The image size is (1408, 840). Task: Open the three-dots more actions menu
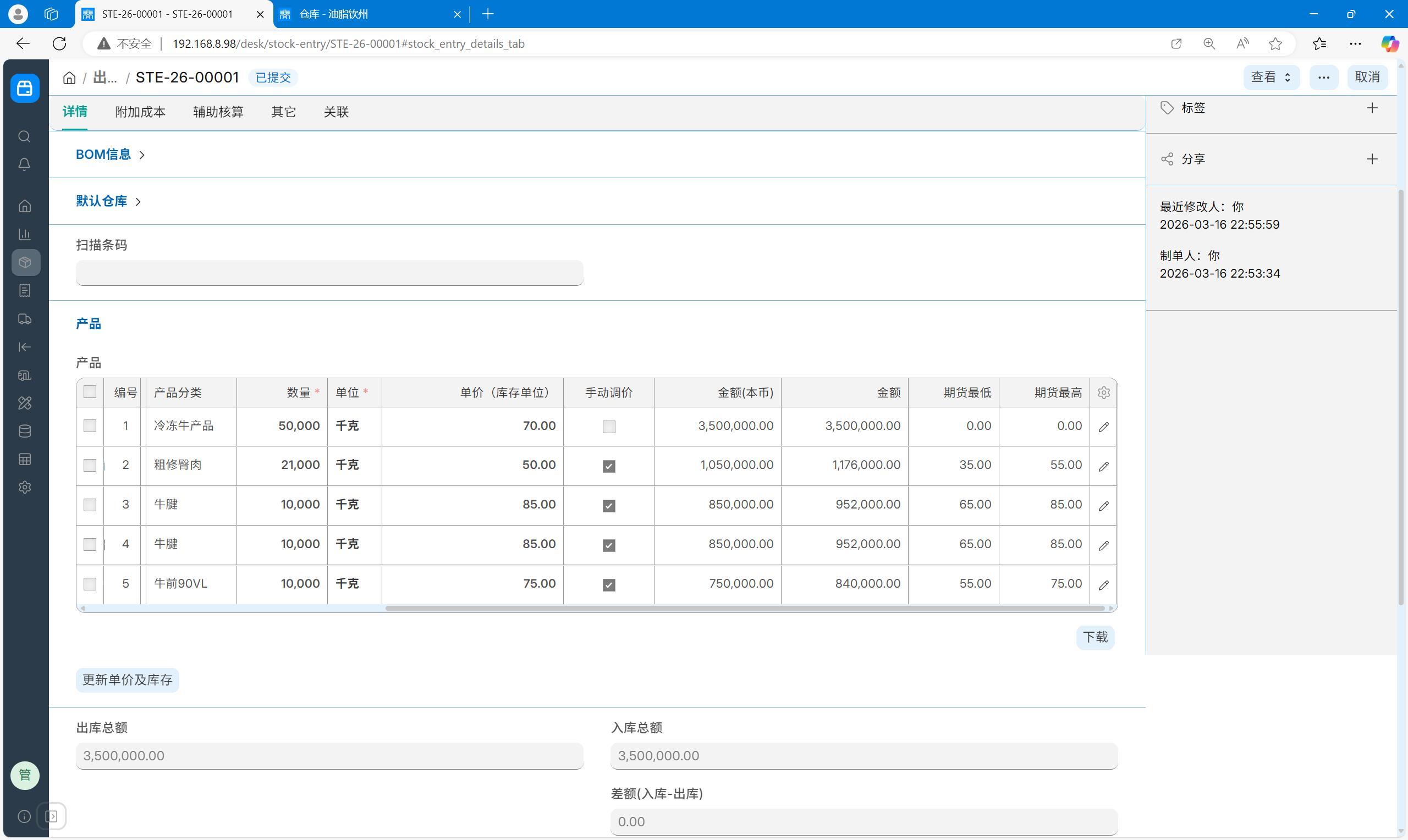tap(1324, 78)
